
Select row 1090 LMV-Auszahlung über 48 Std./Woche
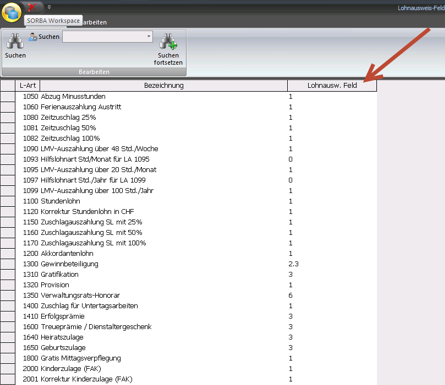click(x=196, y=149)
